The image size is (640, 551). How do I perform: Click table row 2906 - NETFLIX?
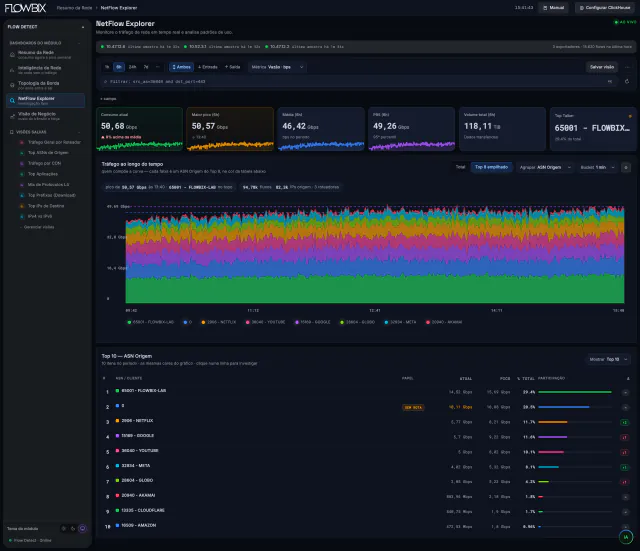point(366,422)
